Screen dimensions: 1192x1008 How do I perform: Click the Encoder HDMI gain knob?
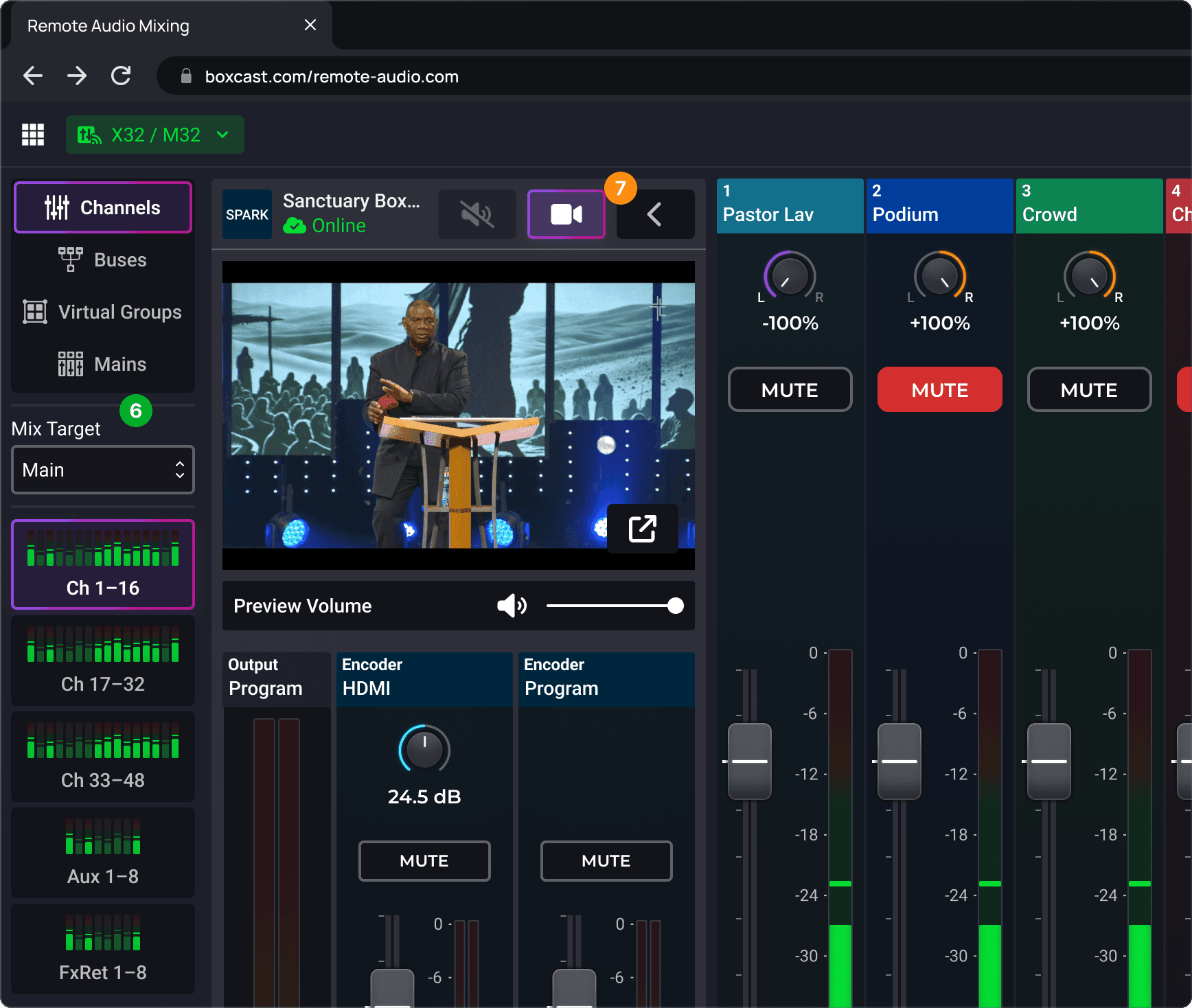point(424,750)
